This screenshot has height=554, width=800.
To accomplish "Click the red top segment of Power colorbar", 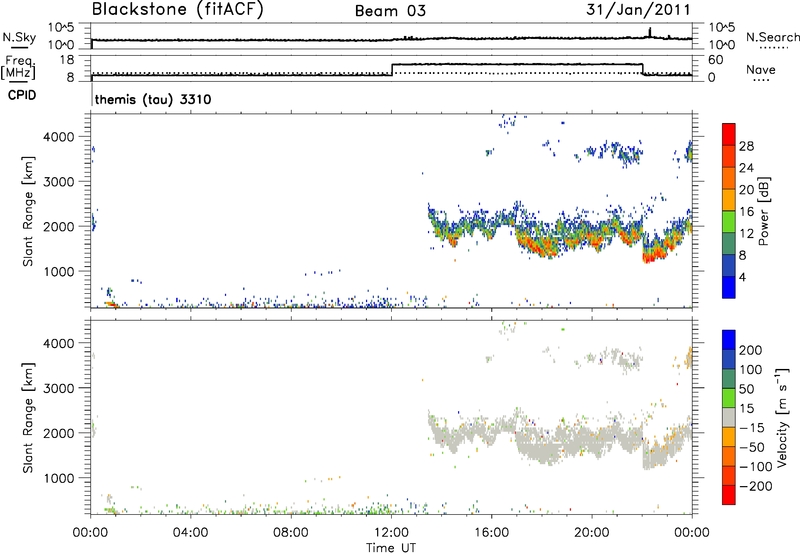I will [729, 134].
